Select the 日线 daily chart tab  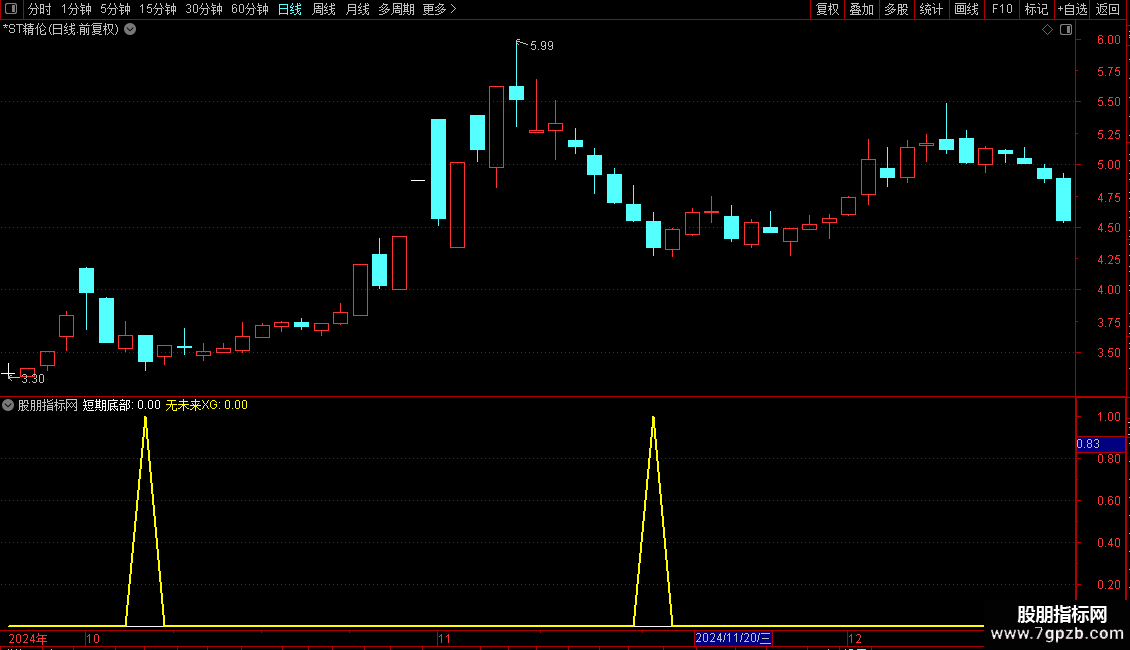290,9
